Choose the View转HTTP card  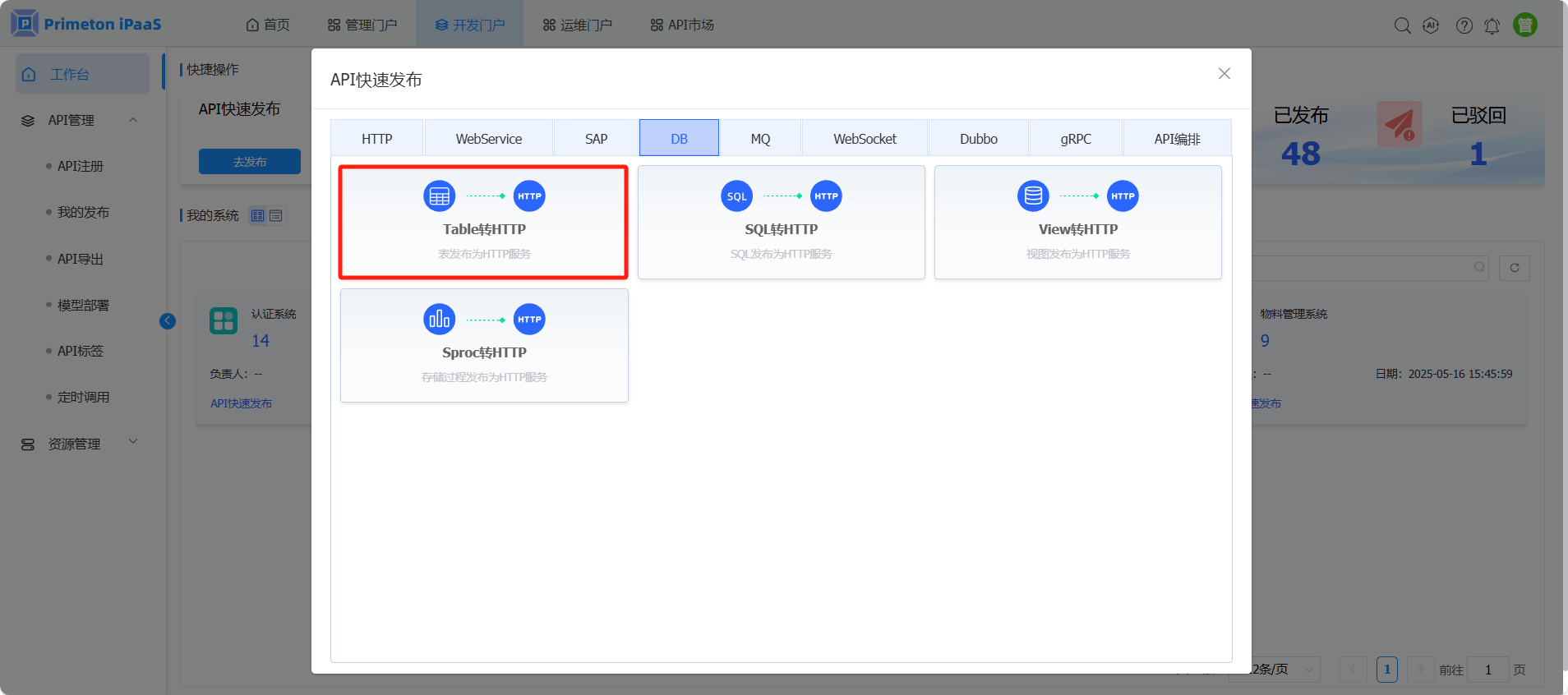pyautogui.click(x=1077, y=223)
